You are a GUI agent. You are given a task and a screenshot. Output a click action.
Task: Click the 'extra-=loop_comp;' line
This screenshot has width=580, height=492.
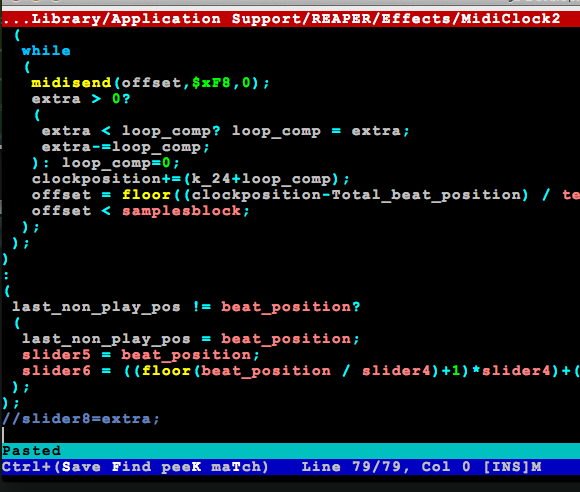(125, 147)
